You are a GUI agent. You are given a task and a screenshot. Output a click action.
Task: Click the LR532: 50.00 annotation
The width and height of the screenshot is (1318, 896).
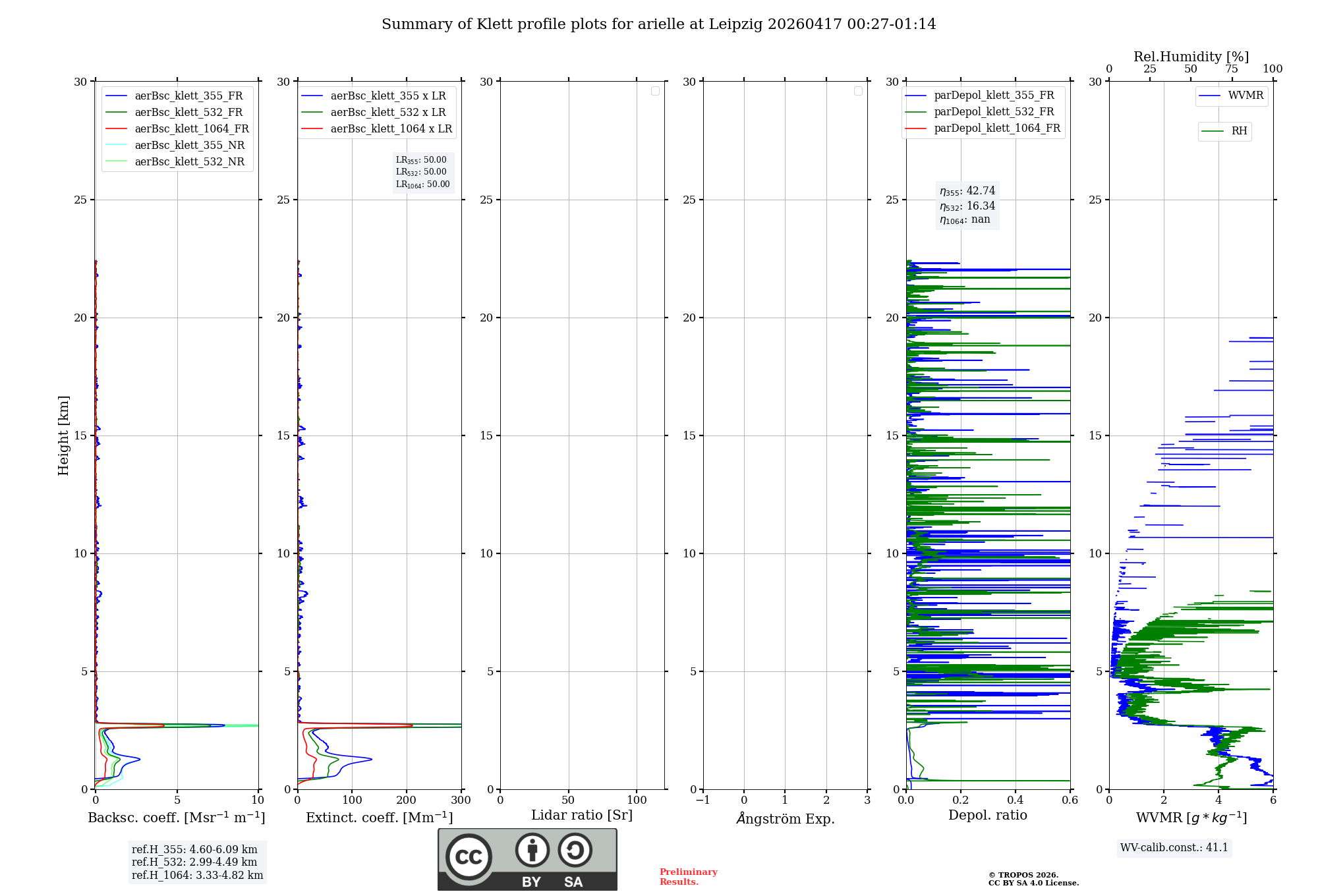point(421,172)
